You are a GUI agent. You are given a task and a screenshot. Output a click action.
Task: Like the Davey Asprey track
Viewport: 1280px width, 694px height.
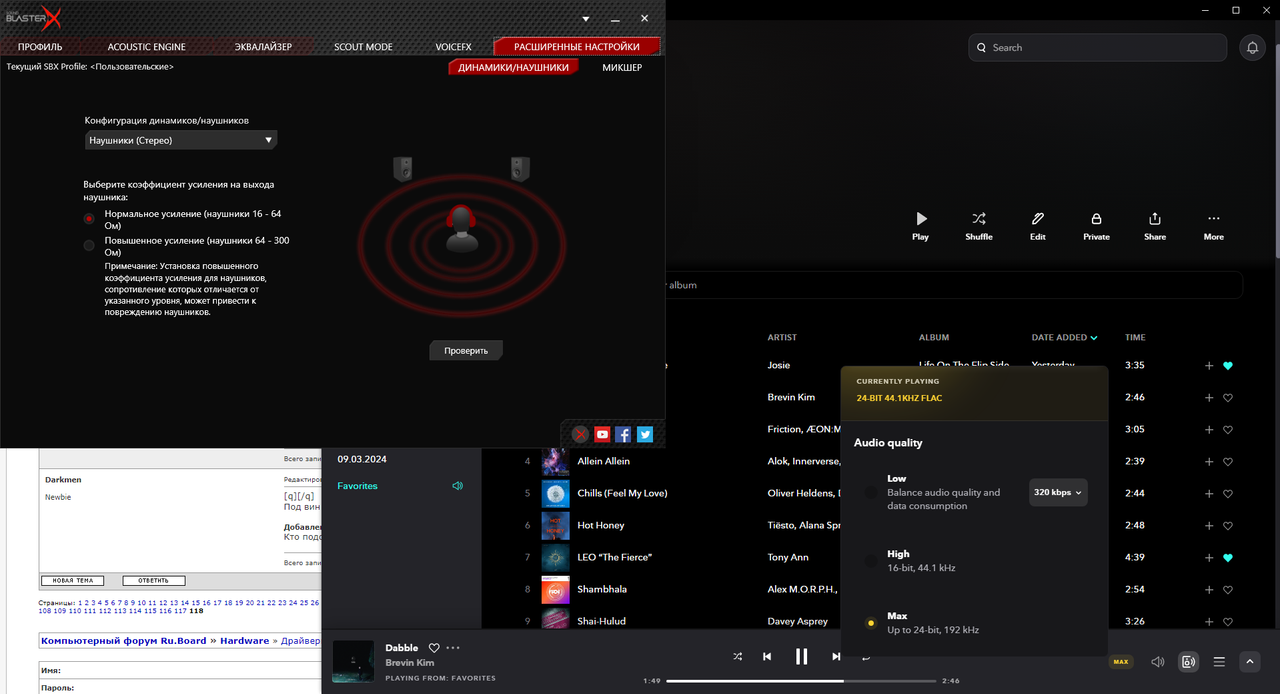pos(1228,622)
